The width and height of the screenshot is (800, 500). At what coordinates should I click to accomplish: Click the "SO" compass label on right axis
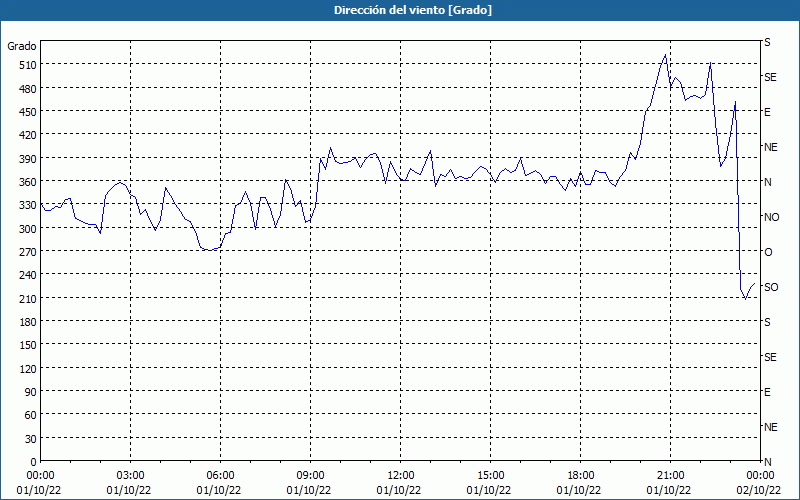[x=771, y=287]
